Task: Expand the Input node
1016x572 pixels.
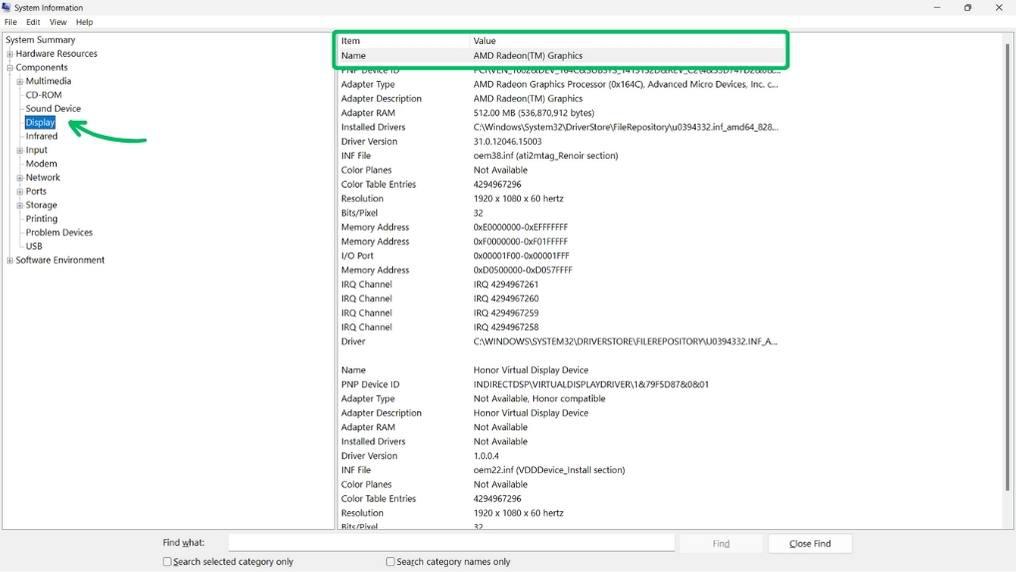Action: 19,150
